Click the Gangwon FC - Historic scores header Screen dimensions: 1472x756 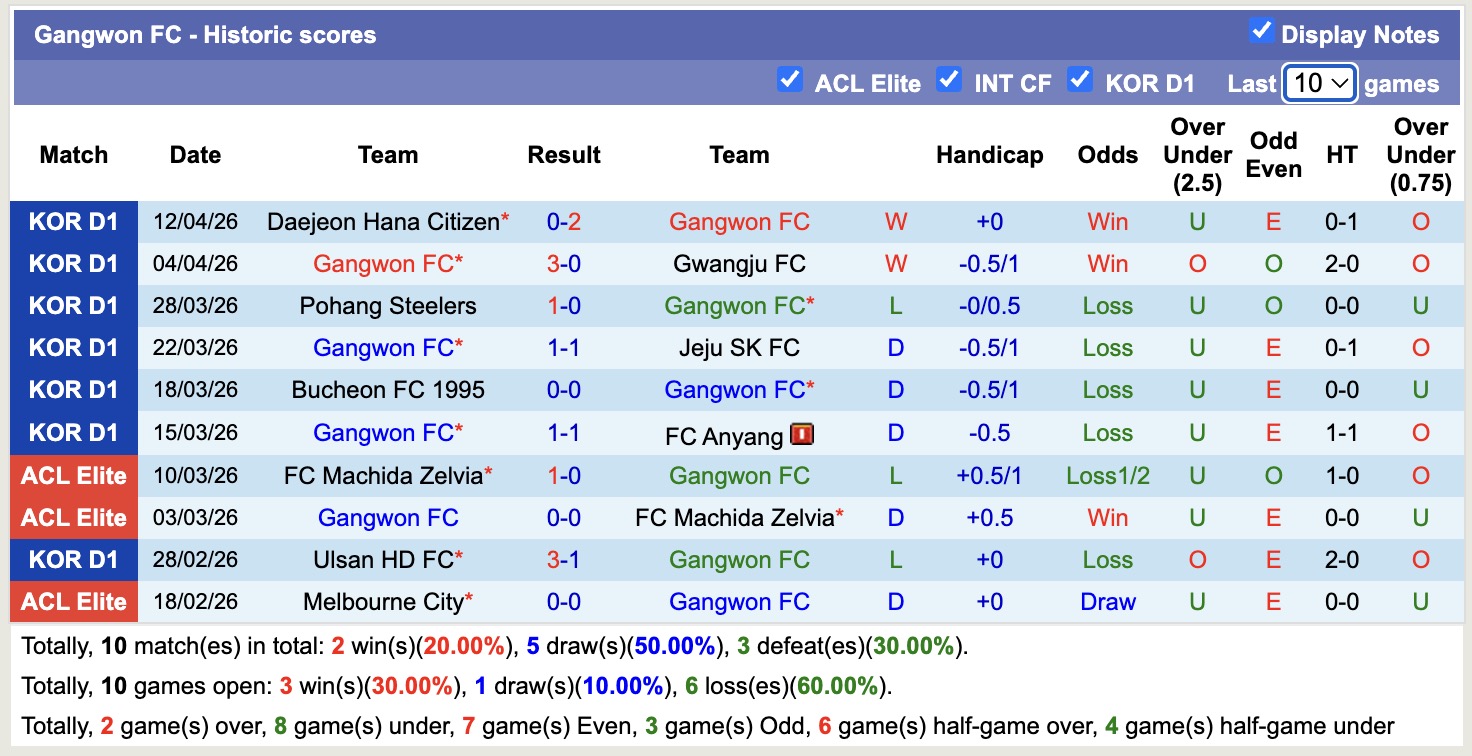click(x=204, y=34)
